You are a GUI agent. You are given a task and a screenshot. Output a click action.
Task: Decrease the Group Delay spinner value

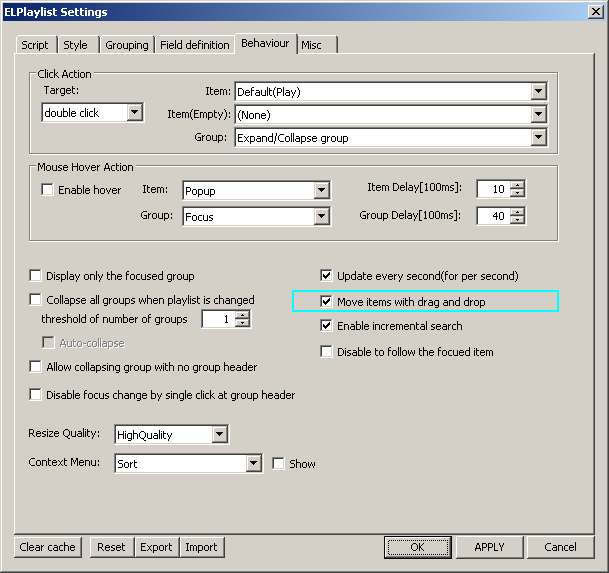(x=516, y=220)
